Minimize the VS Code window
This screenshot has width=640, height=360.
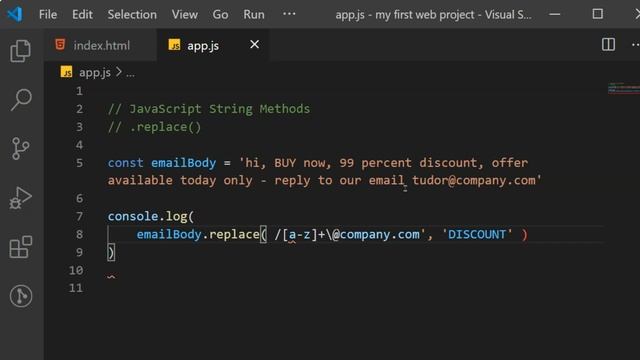point(554,14)
